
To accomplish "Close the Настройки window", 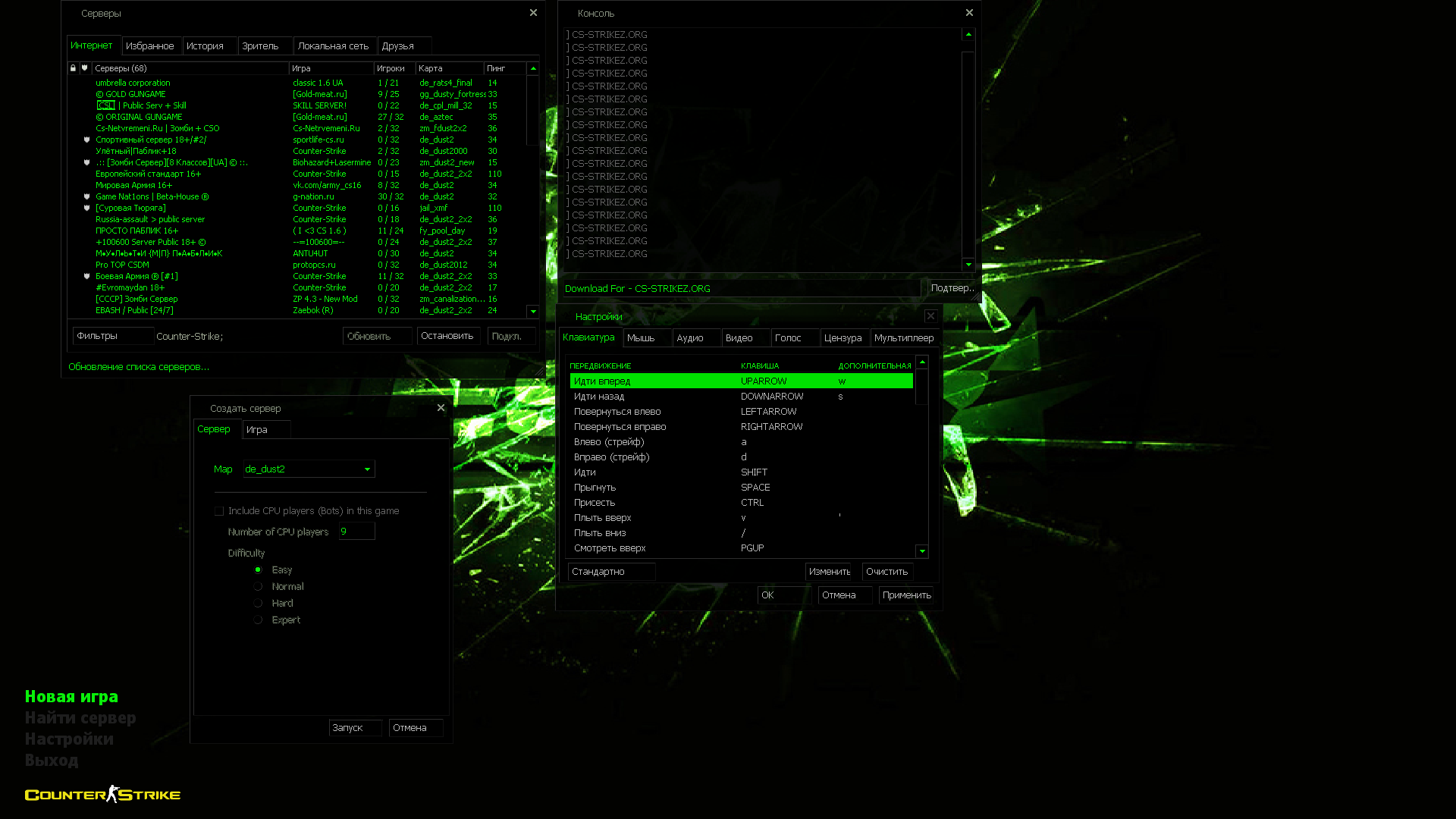I will [930, 316].
